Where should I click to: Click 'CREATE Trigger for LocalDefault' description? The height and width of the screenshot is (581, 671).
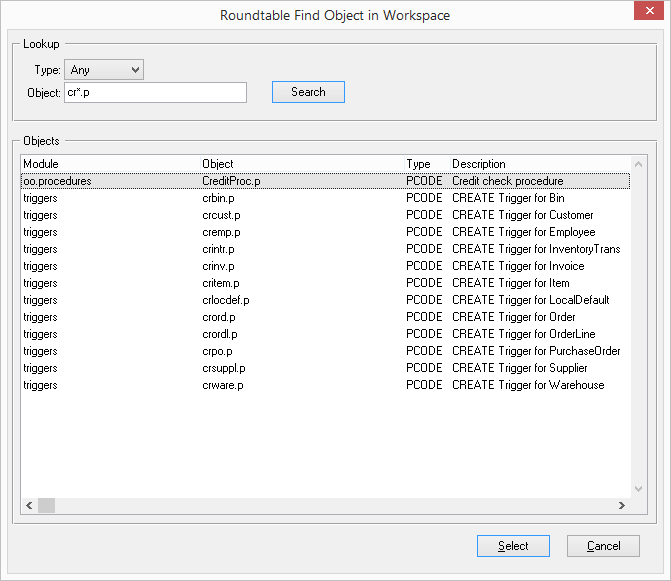pyautogui.click(x=531, y=300)
